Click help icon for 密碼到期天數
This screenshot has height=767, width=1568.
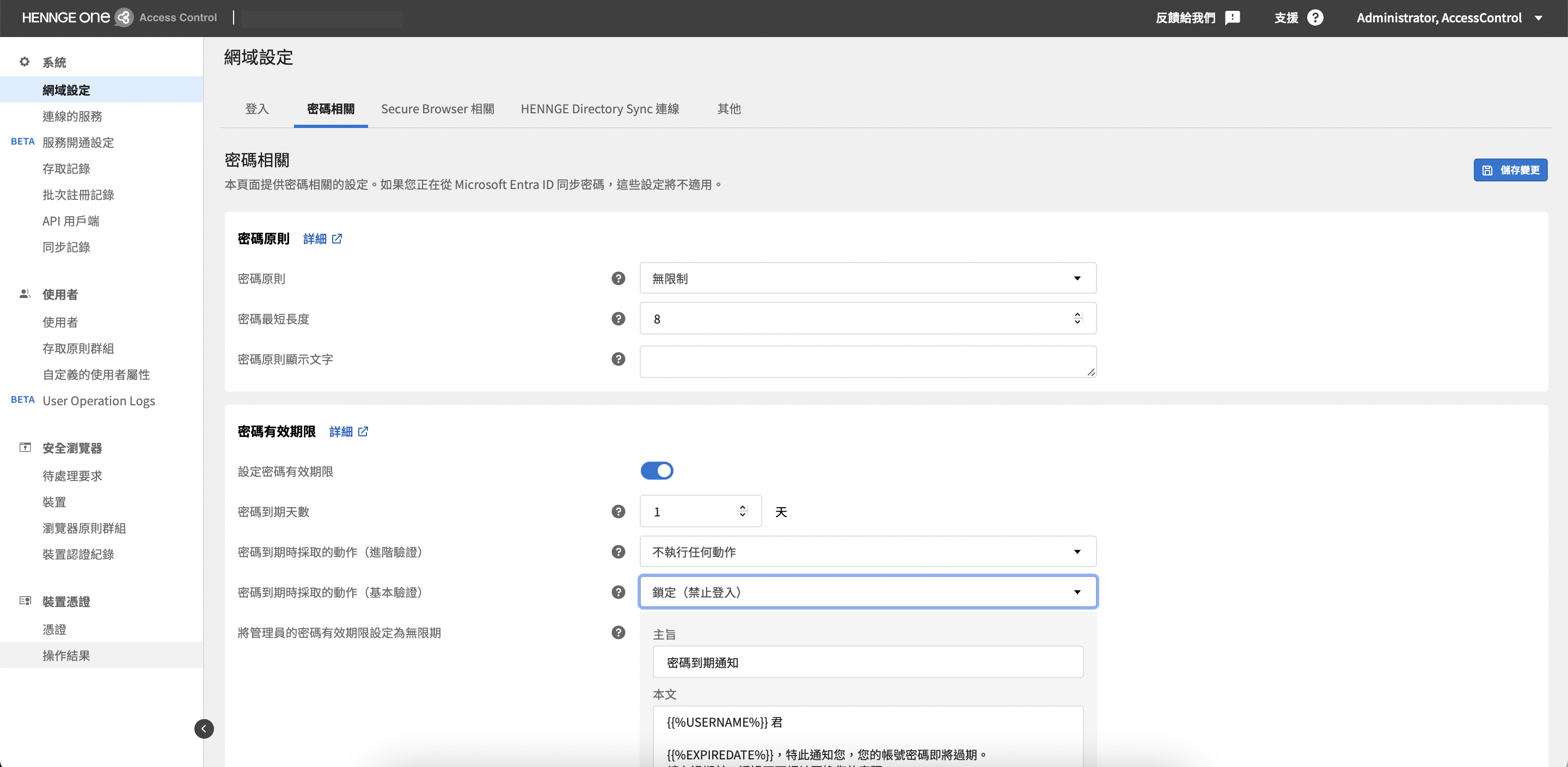click(x=618, y=511)
